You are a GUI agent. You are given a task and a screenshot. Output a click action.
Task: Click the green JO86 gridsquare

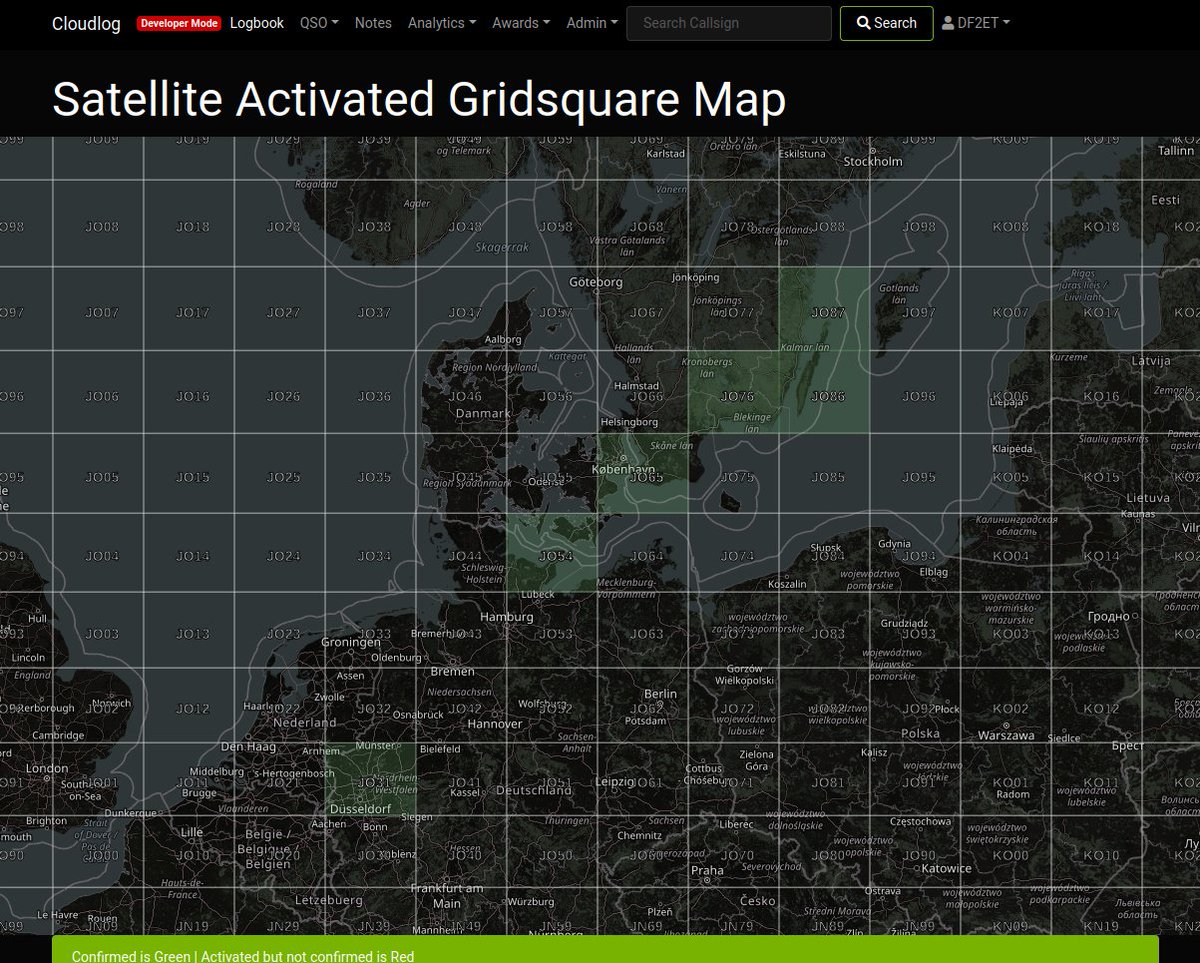pyautogui.click(x=824, y=392)
